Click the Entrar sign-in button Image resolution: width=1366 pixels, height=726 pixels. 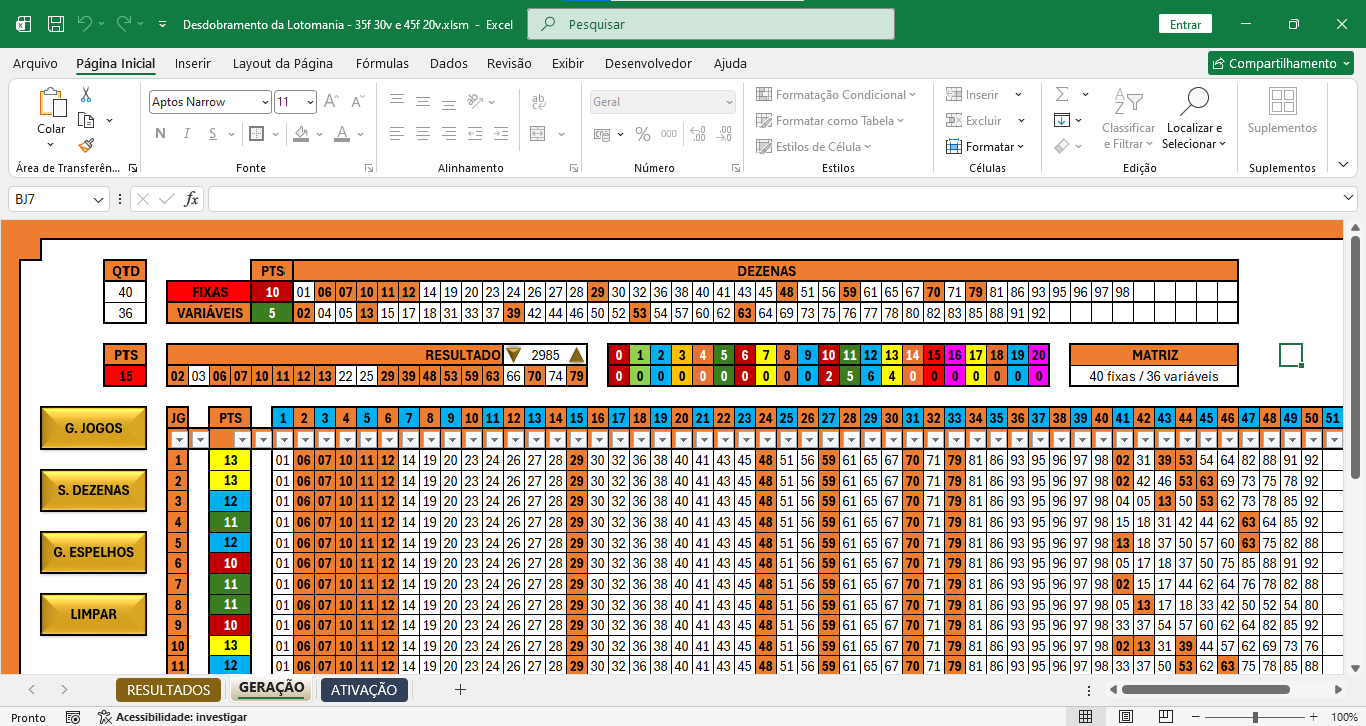coord(1185,24)
